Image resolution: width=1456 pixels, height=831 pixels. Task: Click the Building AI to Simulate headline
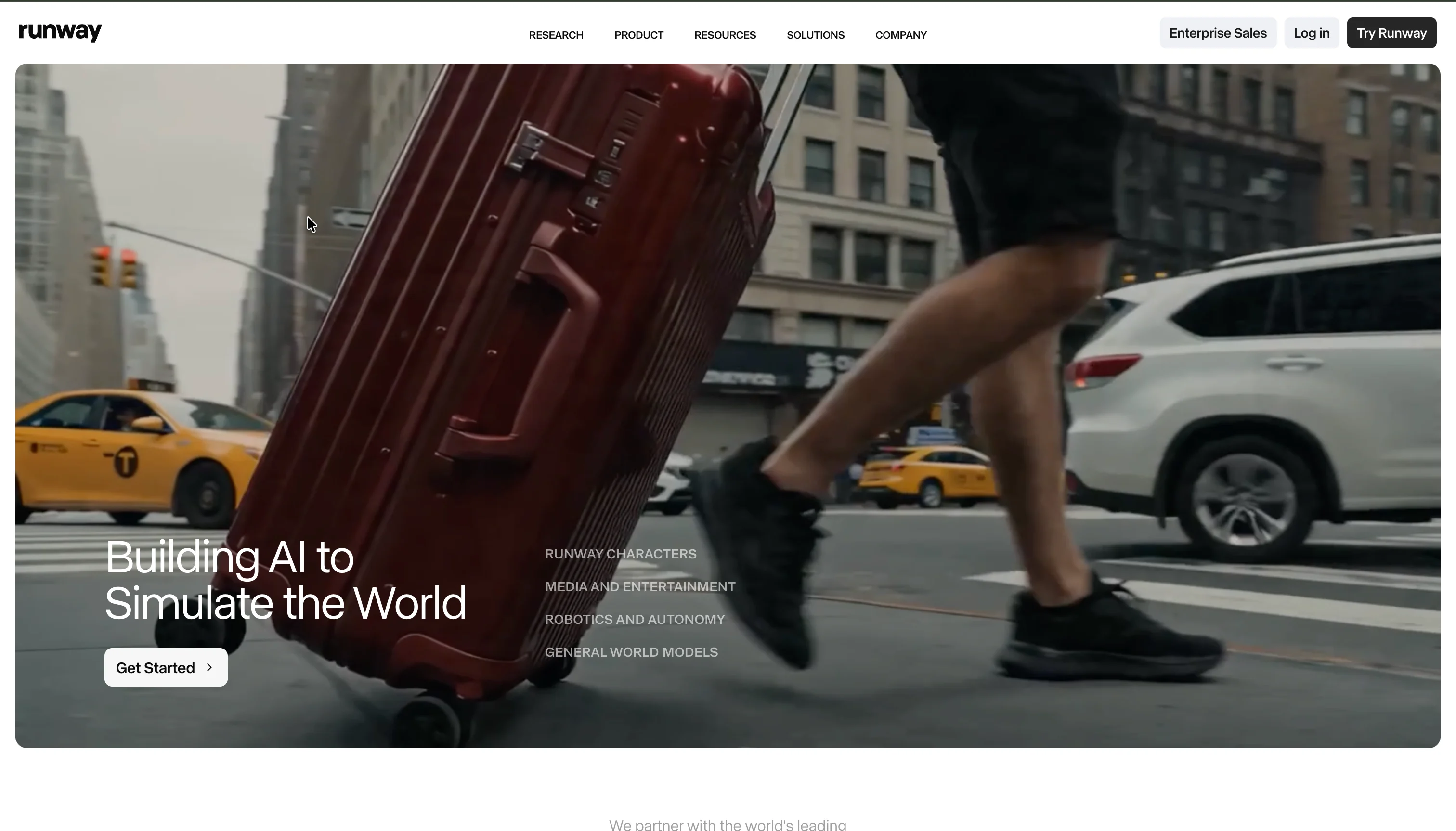pos(286,580)
